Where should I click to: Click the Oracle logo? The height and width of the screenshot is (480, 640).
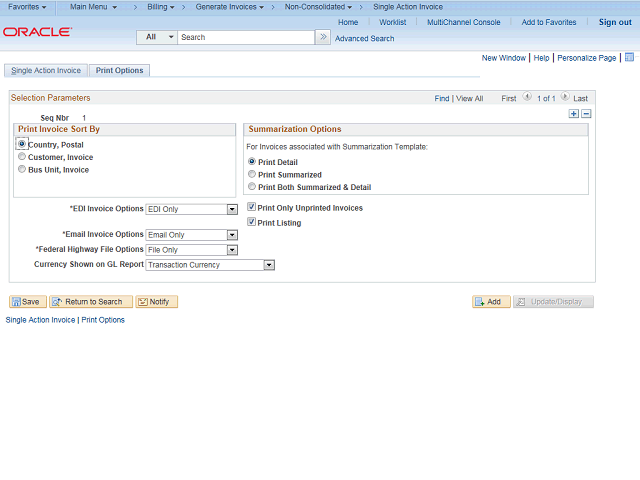(38, 32)
